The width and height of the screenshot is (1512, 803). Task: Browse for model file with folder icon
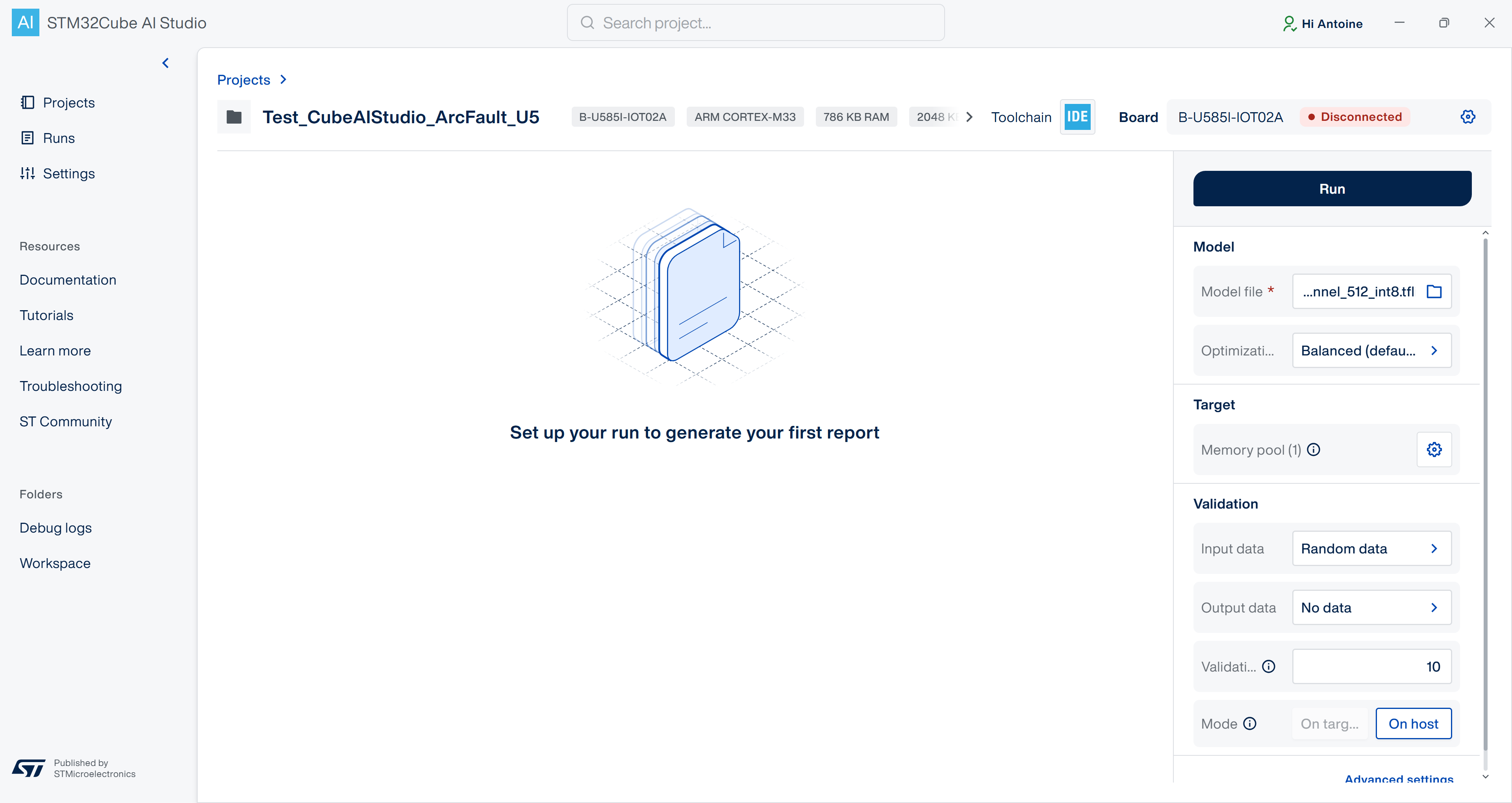click(x=1434, y=291)
